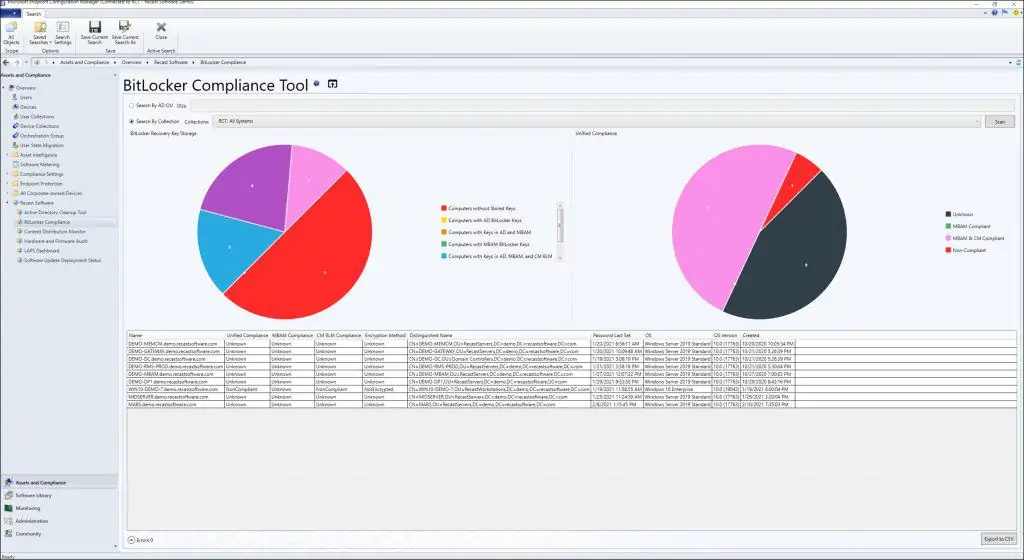The image size is (1024, 560).
Task: Open the Collections dropdown
Action: [597, 121]
